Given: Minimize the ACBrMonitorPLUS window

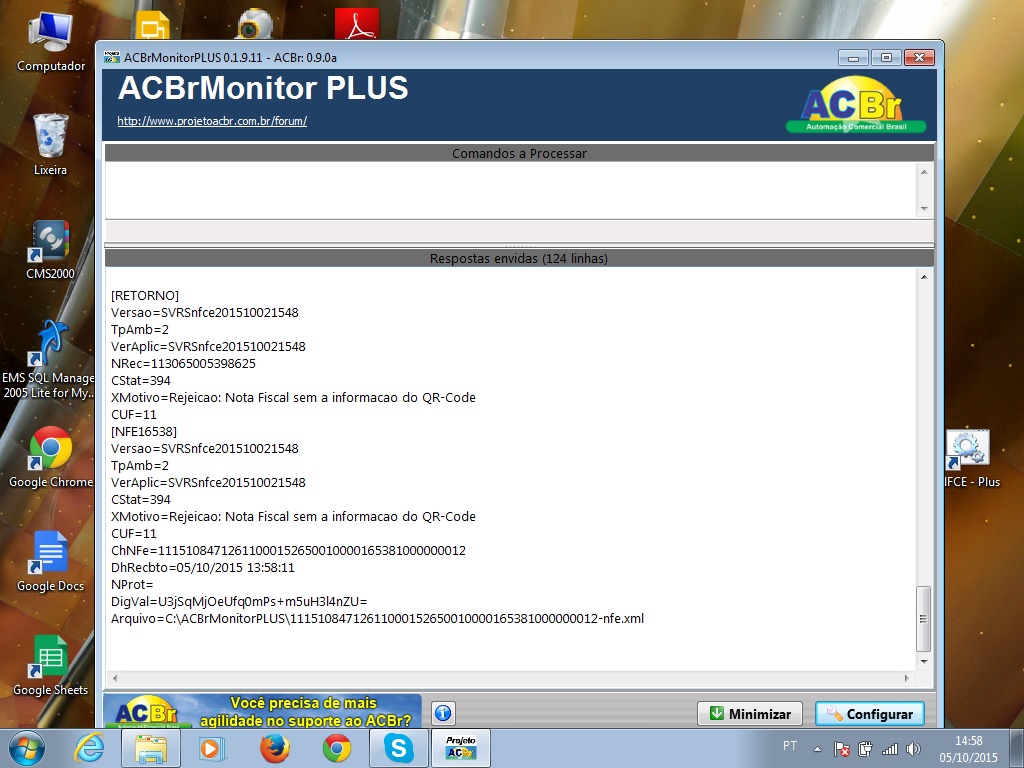Looking at the screenshot, I should pyautogui.click(x=853, y=57).
